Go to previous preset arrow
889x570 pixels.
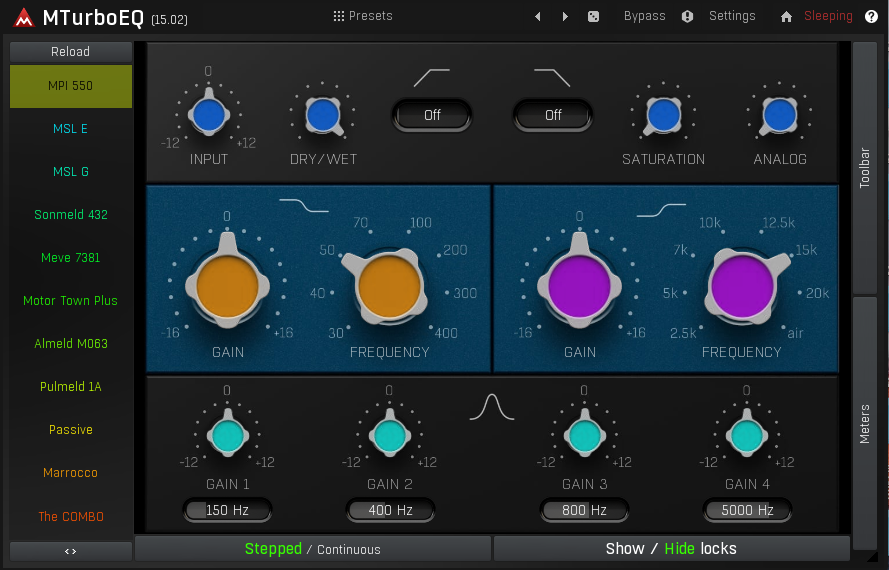tap(537, 16)
